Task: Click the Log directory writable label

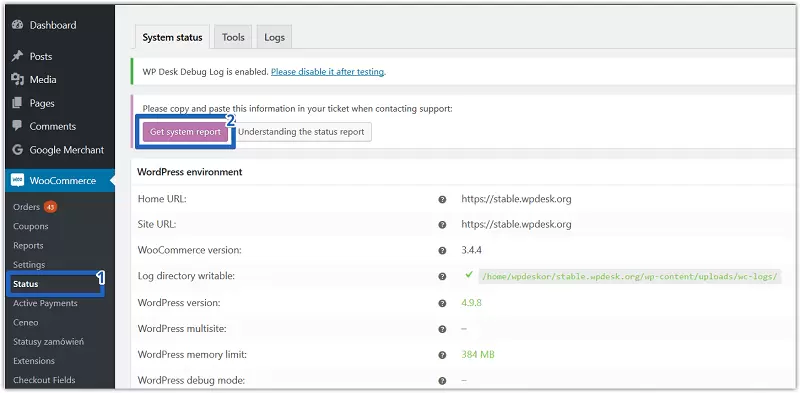Action: pos(186,276)
